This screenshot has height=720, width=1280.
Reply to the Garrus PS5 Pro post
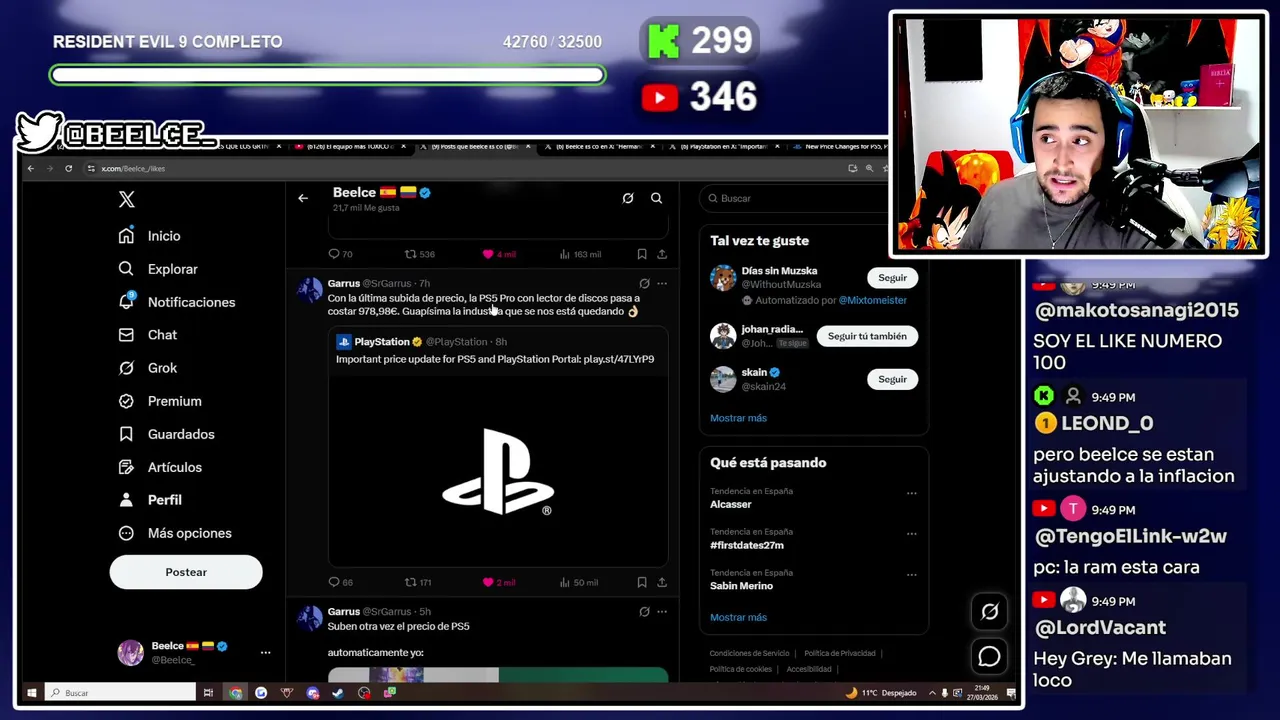coord(340,582)
